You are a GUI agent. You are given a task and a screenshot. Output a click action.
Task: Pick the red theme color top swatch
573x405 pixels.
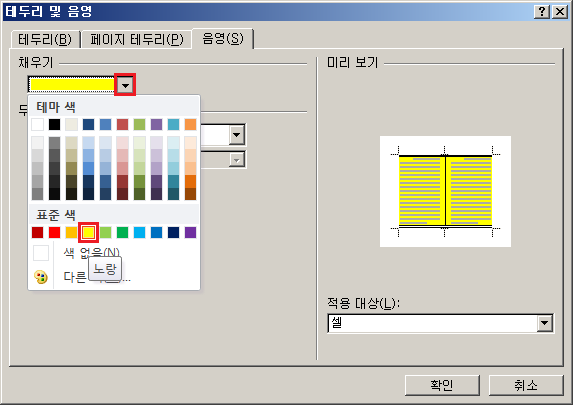click(x=122, y=124)
